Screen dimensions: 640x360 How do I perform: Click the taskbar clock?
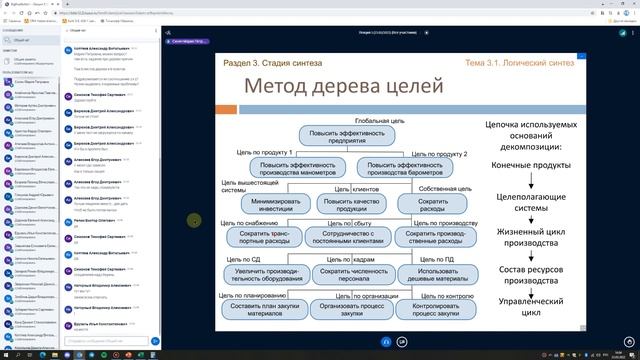(619, 355)
